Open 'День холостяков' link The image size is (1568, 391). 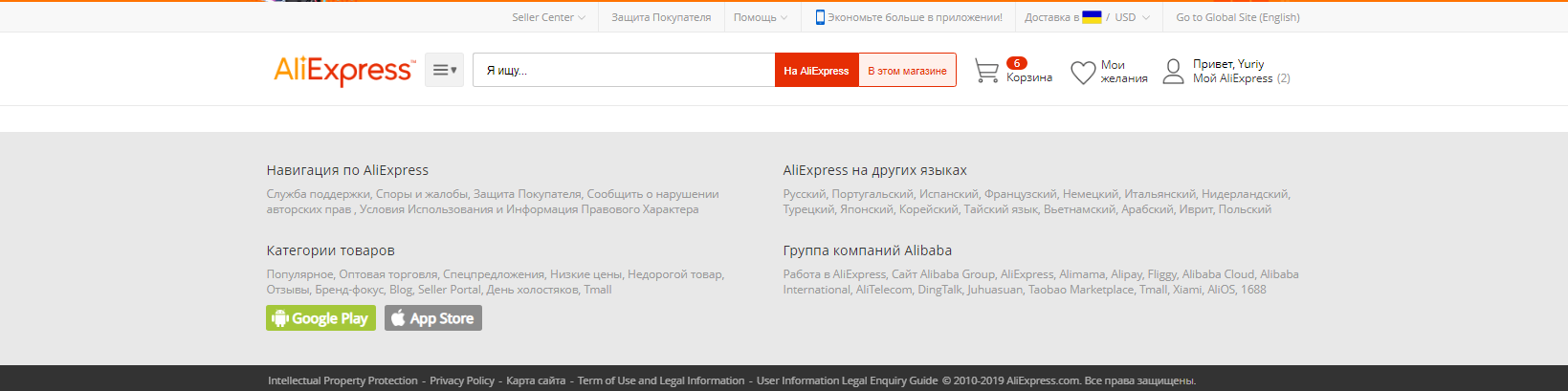coord(532,290)
